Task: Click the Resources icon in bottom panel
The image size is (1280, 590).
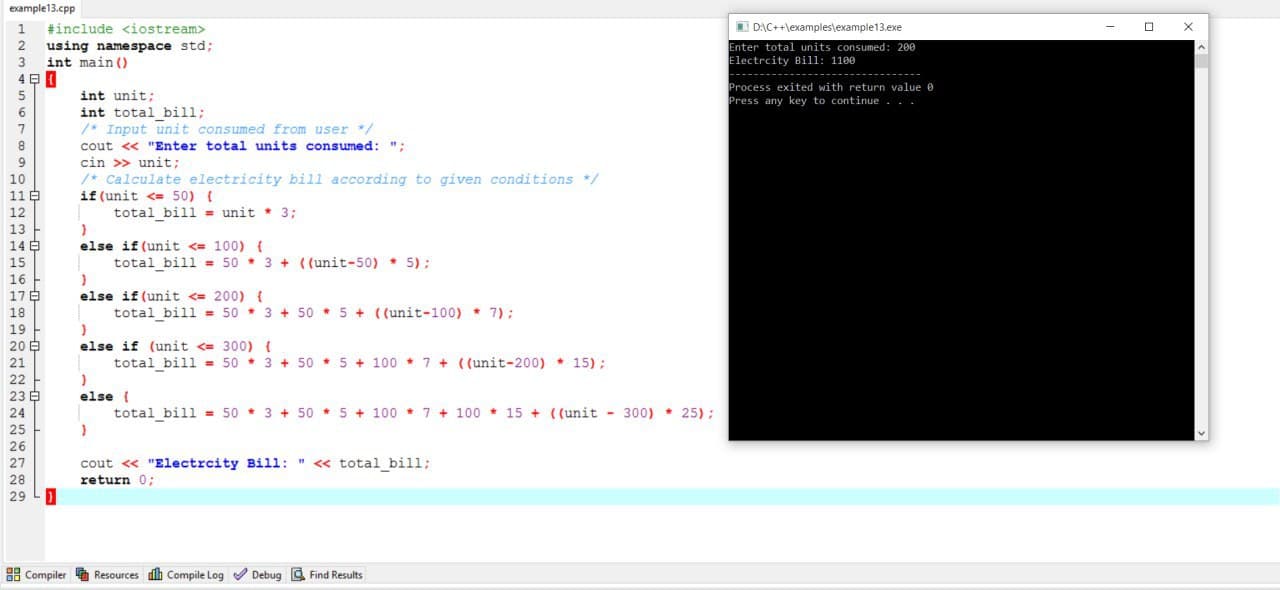Action: click(83, 575)
